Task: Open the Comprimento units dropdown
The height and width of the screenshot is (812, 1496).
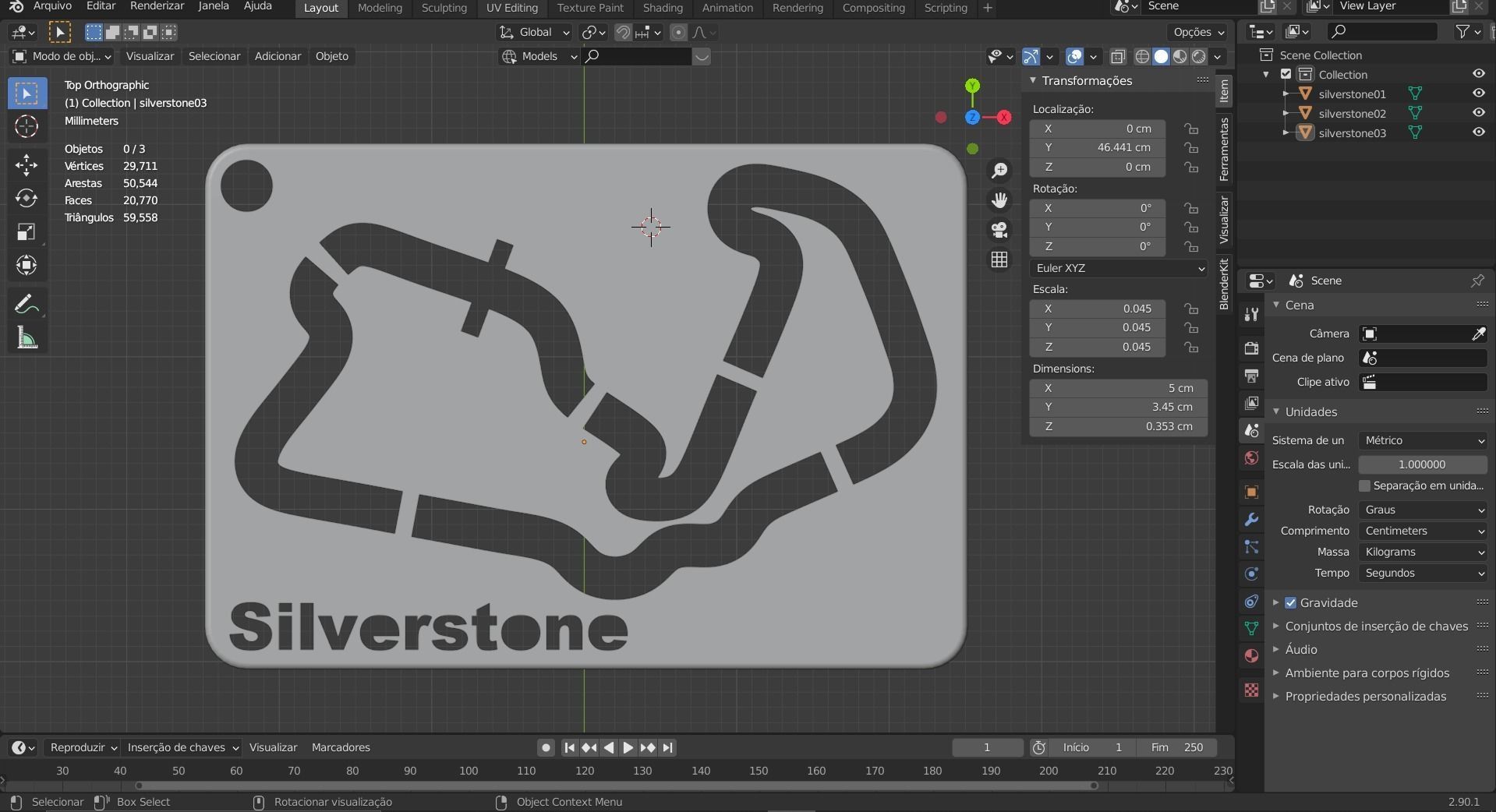Action: click(x=1421, y=531)
